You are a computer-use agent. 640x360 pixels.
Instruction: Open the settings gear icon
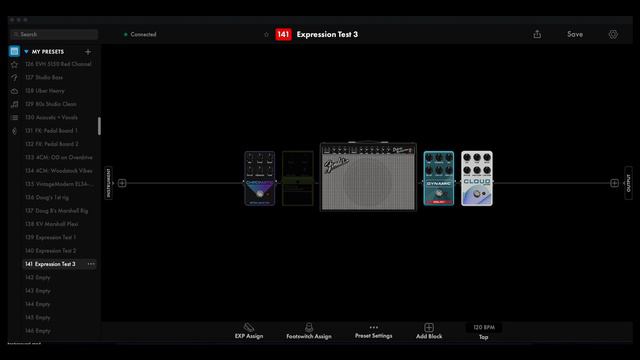tap(613, 34)
